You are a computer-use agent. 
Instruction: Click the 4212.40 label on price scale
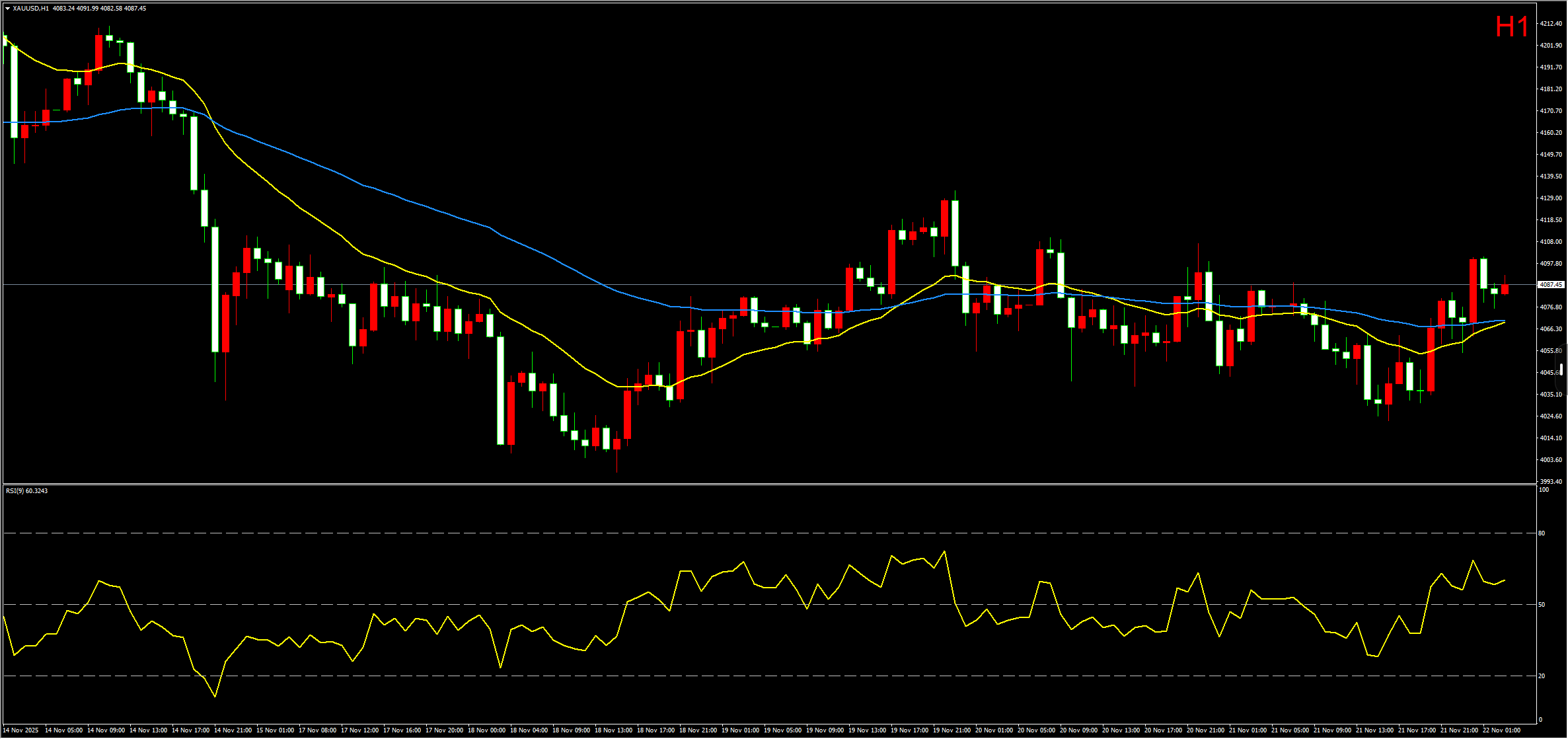(x=1550, y=24)
